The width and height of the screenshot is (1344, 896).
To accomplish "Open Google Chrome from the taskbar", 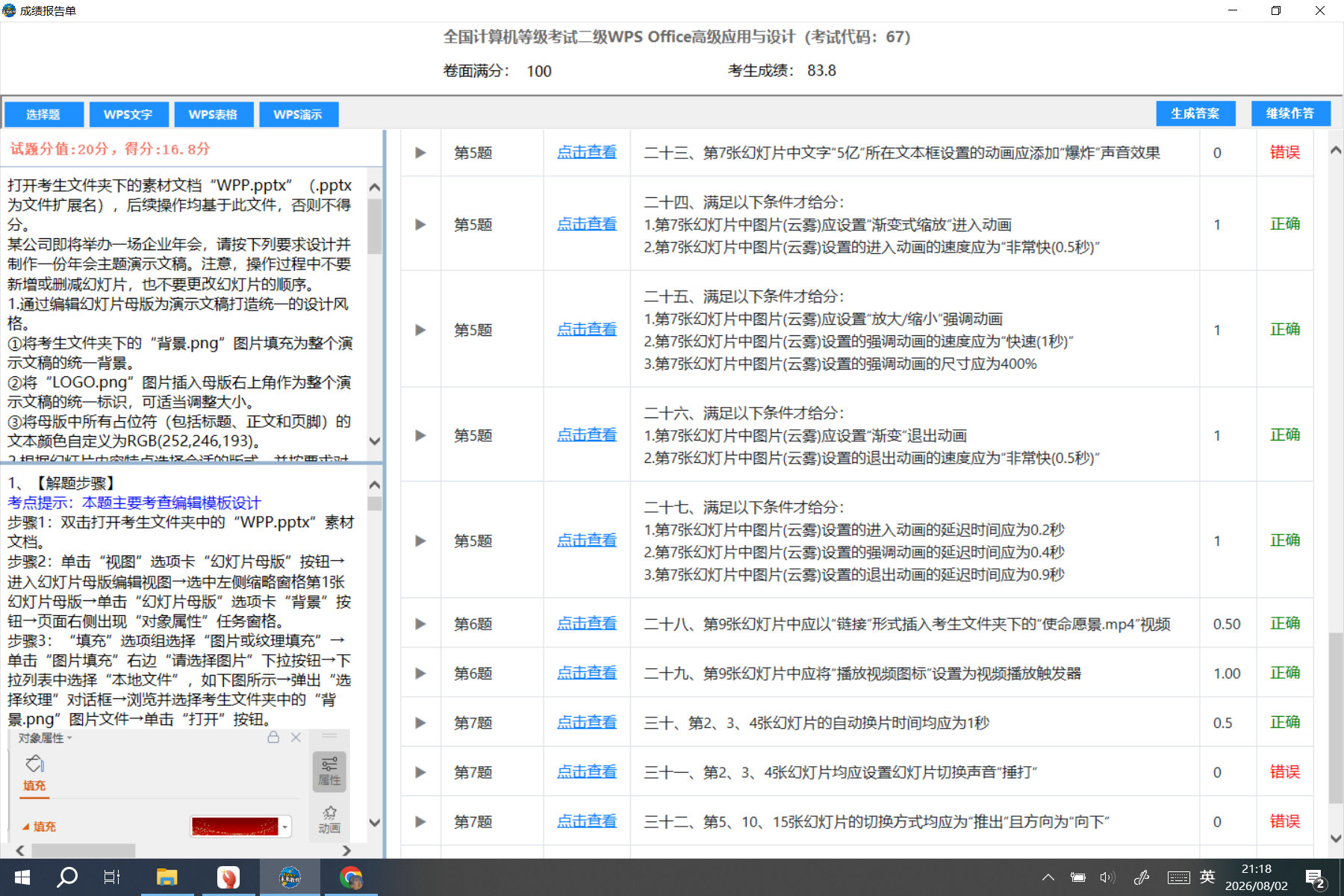I will [x=351, y=877].
